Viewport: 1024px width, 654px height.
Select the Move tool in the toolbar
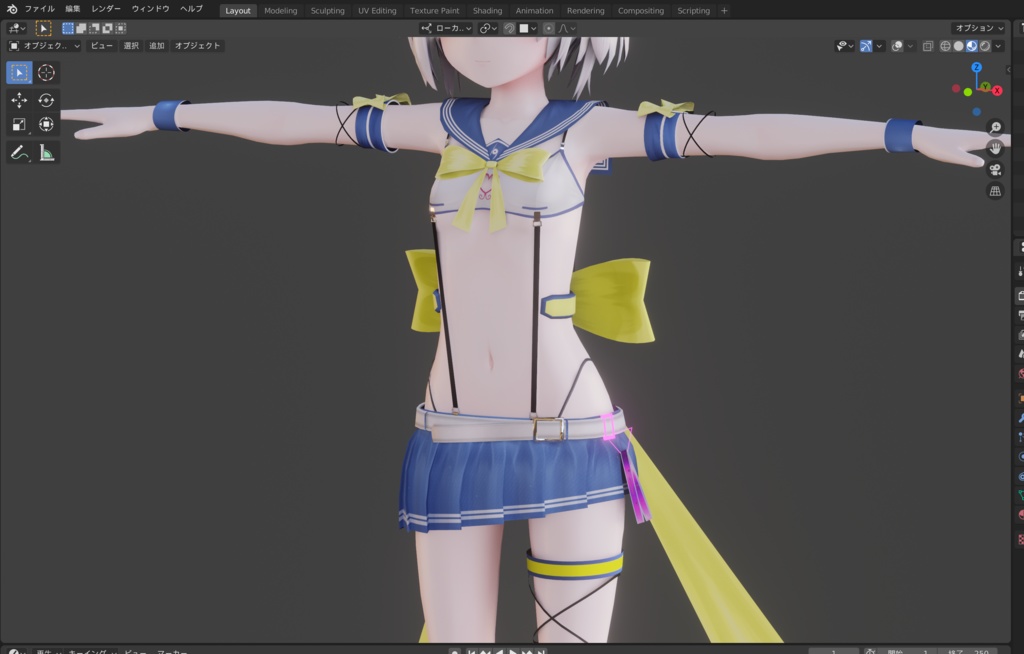pyautogui.click(x=18, y=100)
